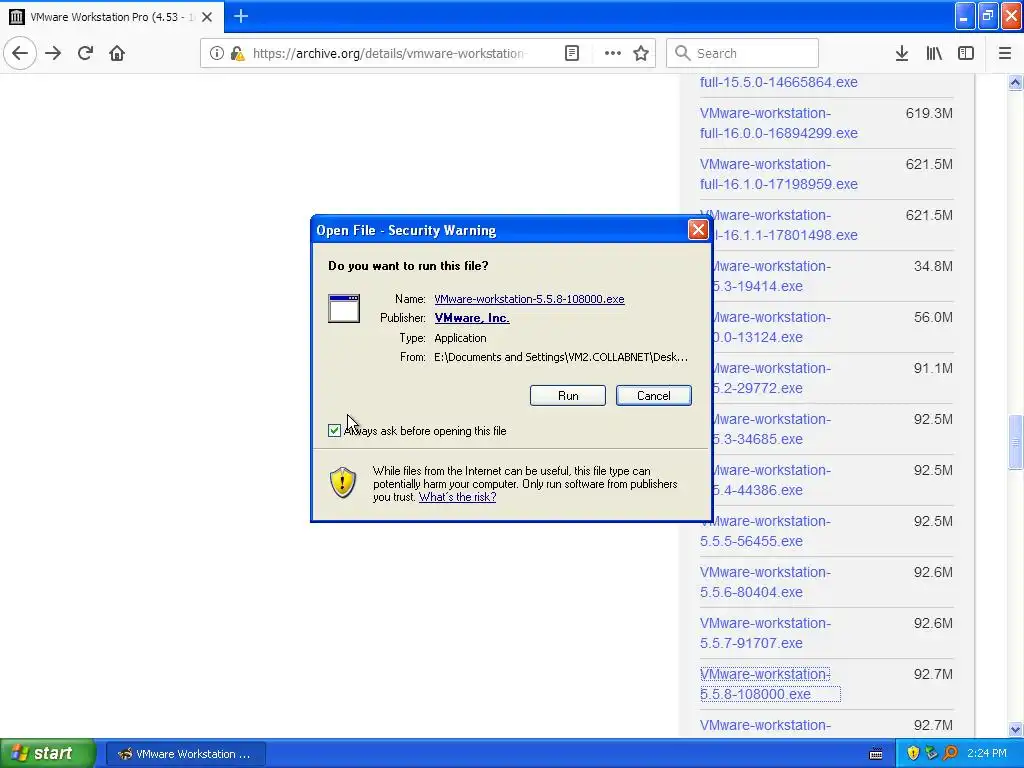
Task: Uncheck Always ask before opening this file
Action: tap(334, 430)
